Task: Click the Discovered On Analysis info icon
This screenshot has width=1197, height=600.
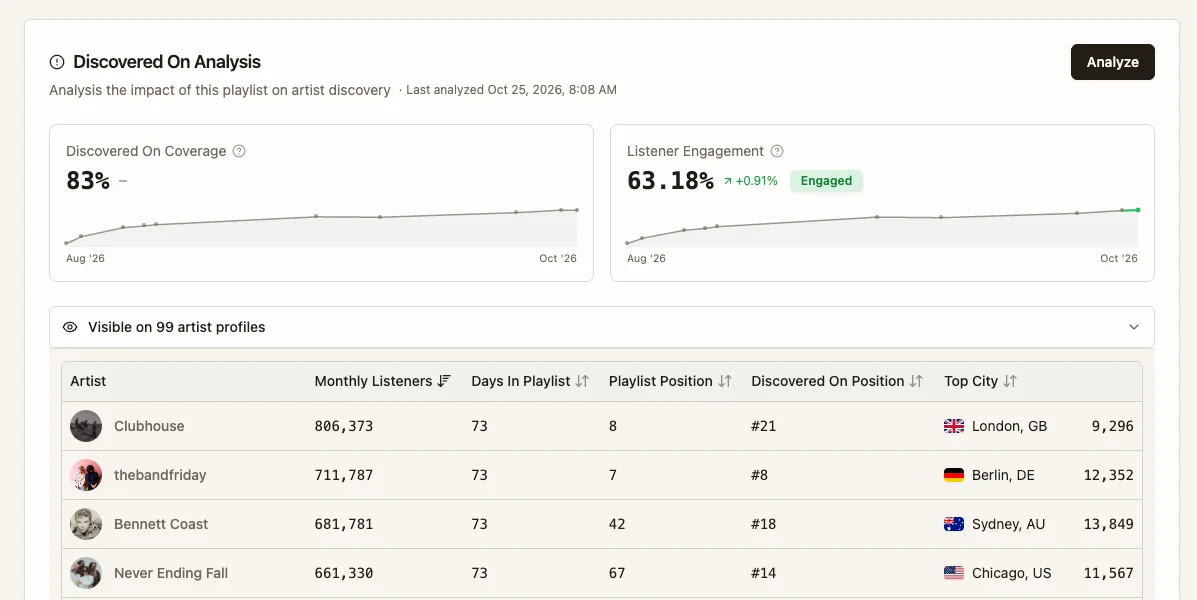Action: (56, 62)
